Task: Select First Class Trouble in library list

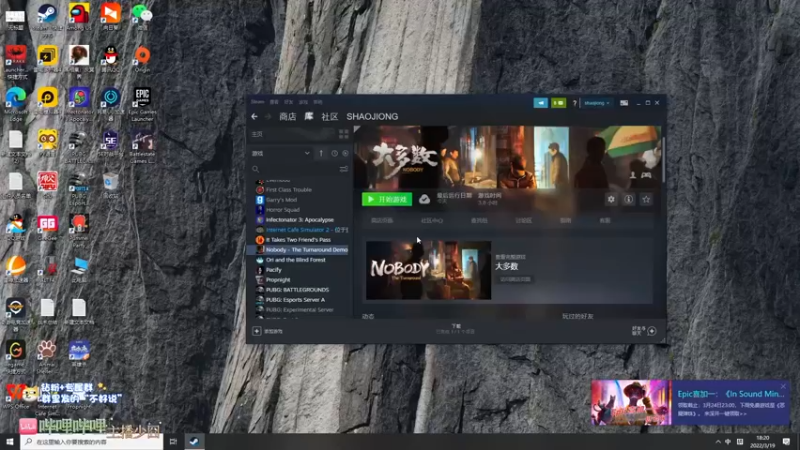Action: (x=288, y=190)
